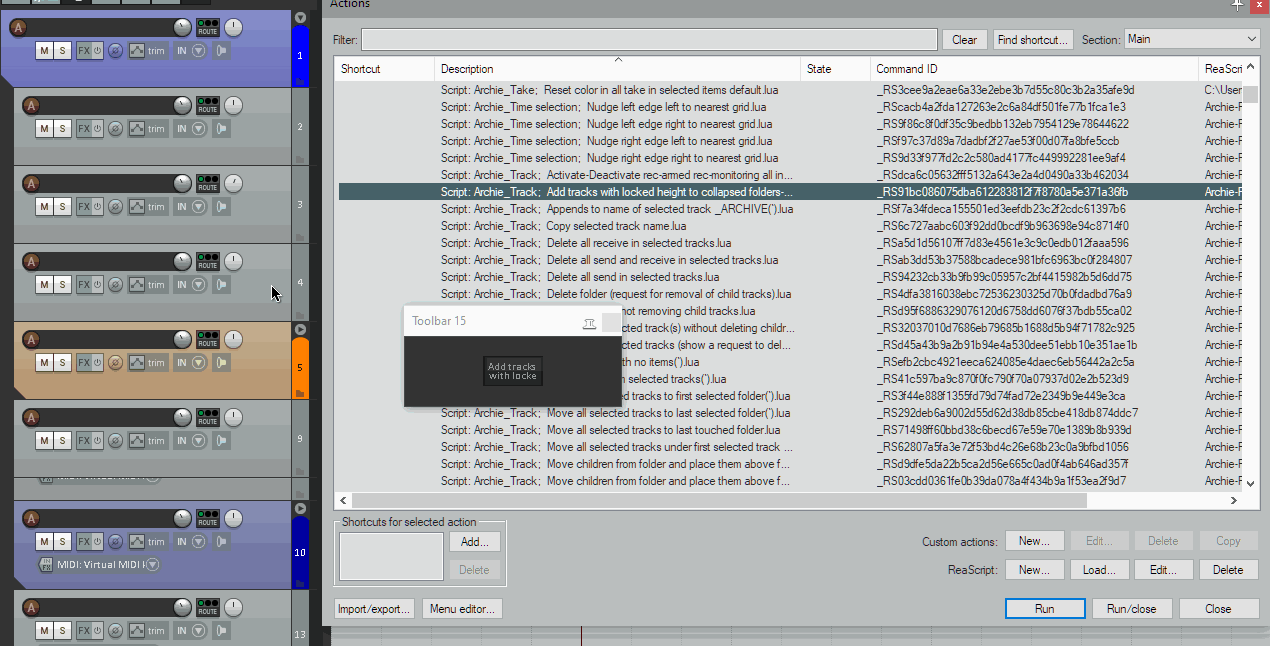The height and width of the screenshot is (646, 1270).
Task: Arm track 2 for recording
Action: pyautogui.click(x=31, y=105)
